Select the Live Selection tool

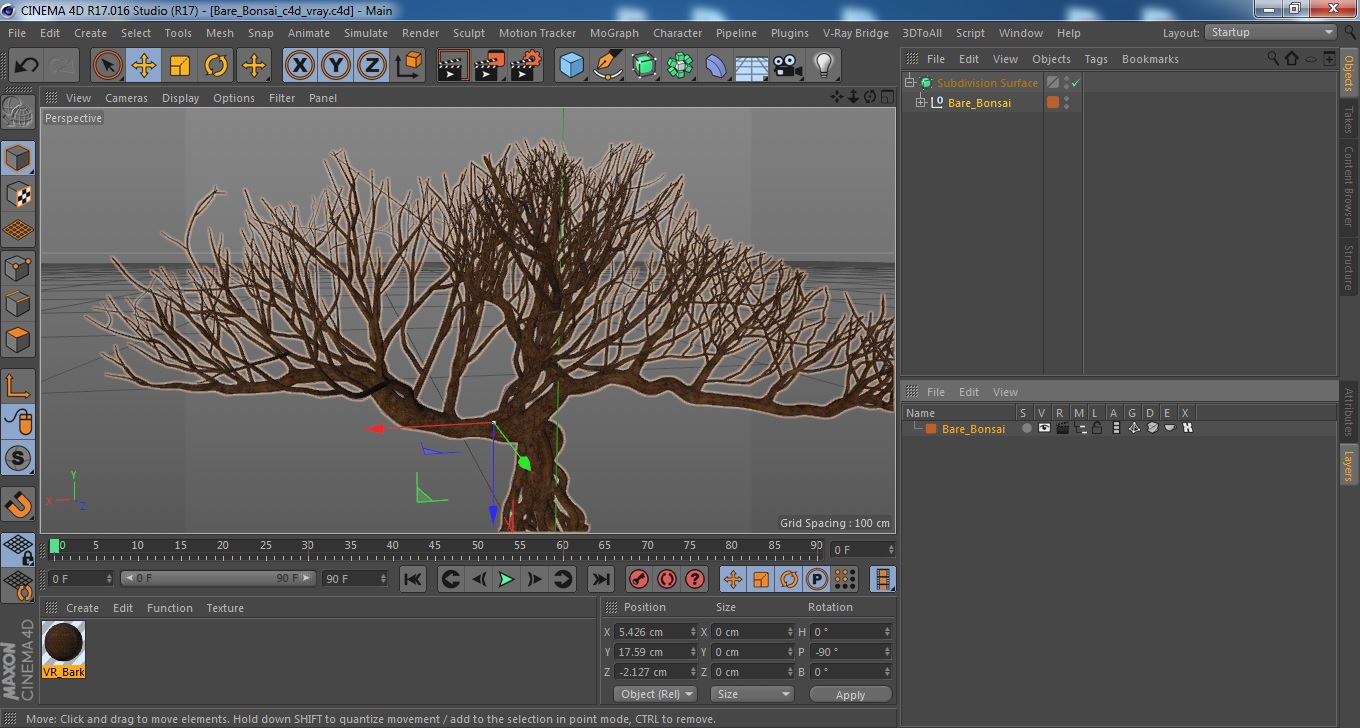point(108,66)
